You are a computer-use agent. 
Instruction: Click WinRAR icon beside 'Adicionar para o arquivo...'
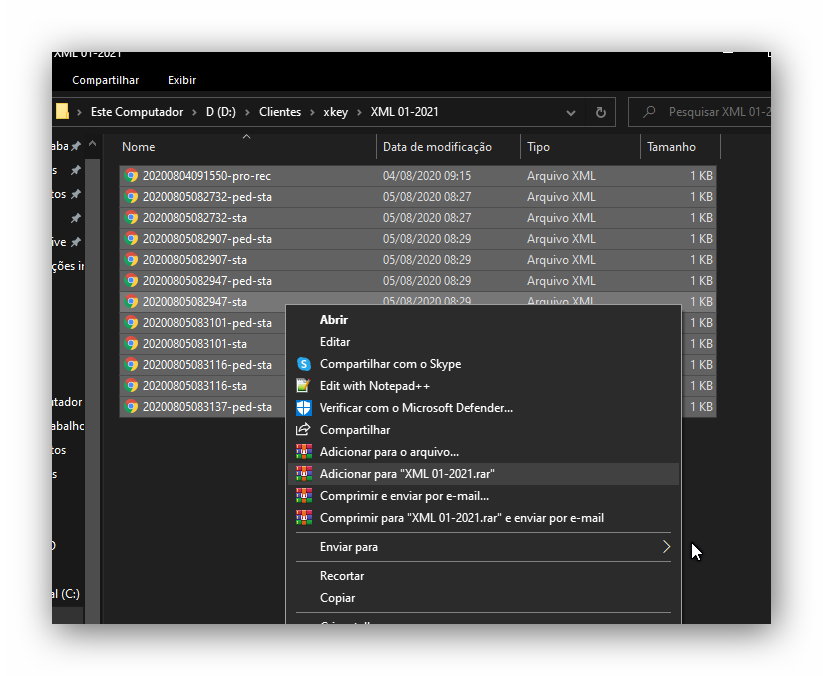click(303, 452)
